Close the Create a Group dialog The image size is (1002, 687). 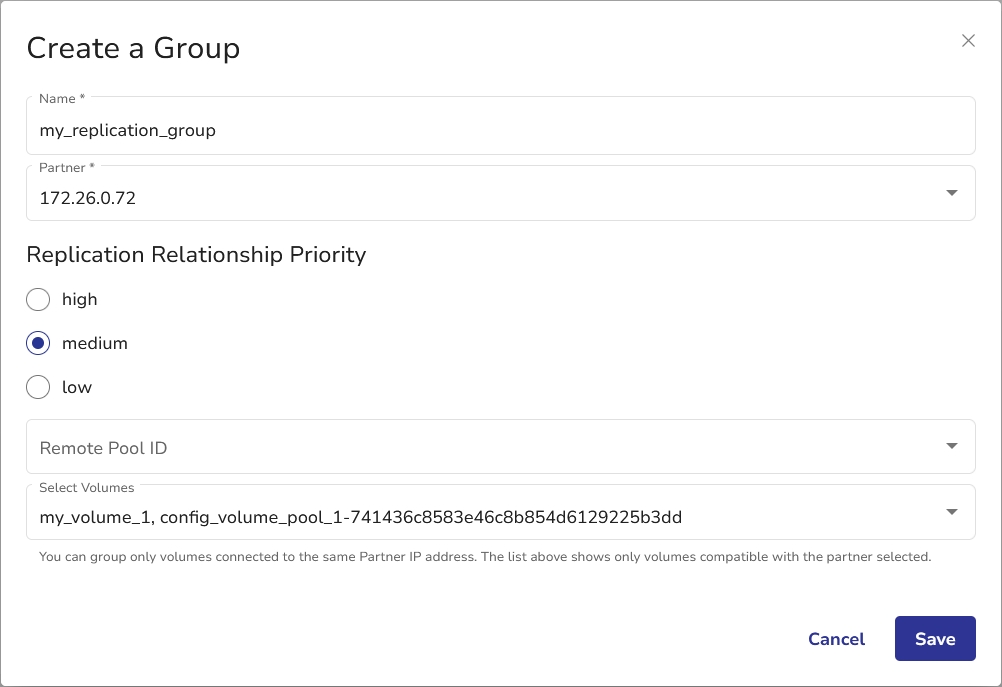(x=968, y=41)
